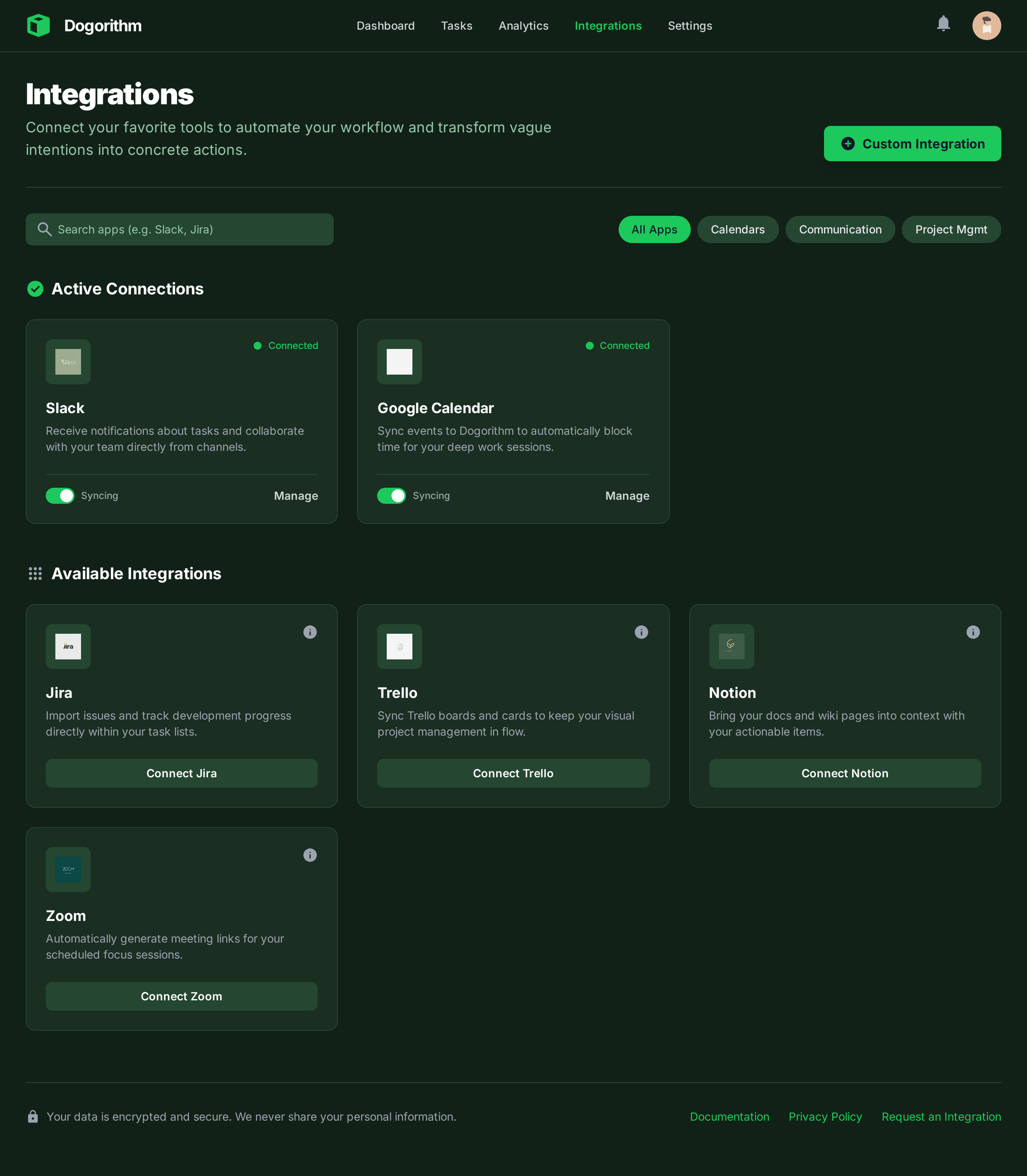Switch to Analytics

point(523,26)
